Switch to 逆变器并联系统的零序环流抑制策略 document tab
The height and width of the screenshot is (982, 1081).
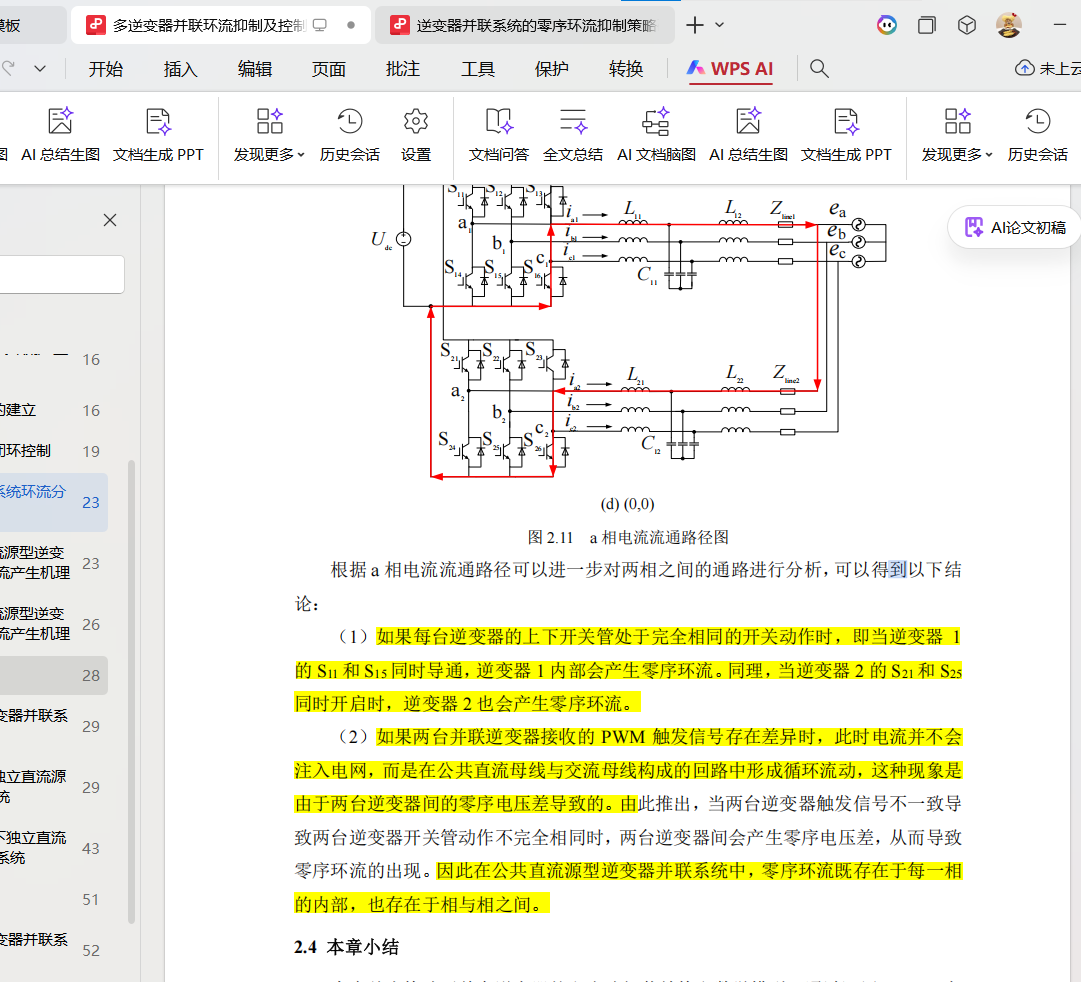[524, 25]
